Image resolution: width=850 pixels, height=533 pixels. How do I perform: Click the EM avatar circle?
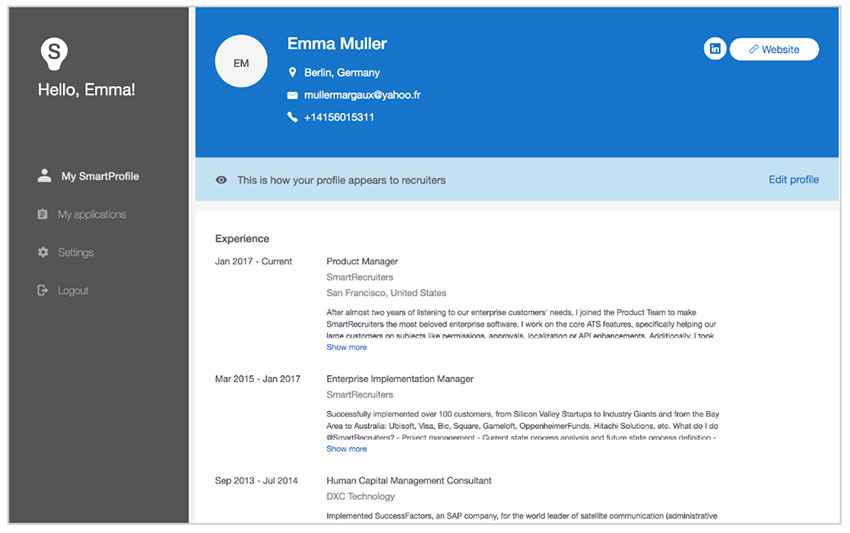[x=241, y=61]
